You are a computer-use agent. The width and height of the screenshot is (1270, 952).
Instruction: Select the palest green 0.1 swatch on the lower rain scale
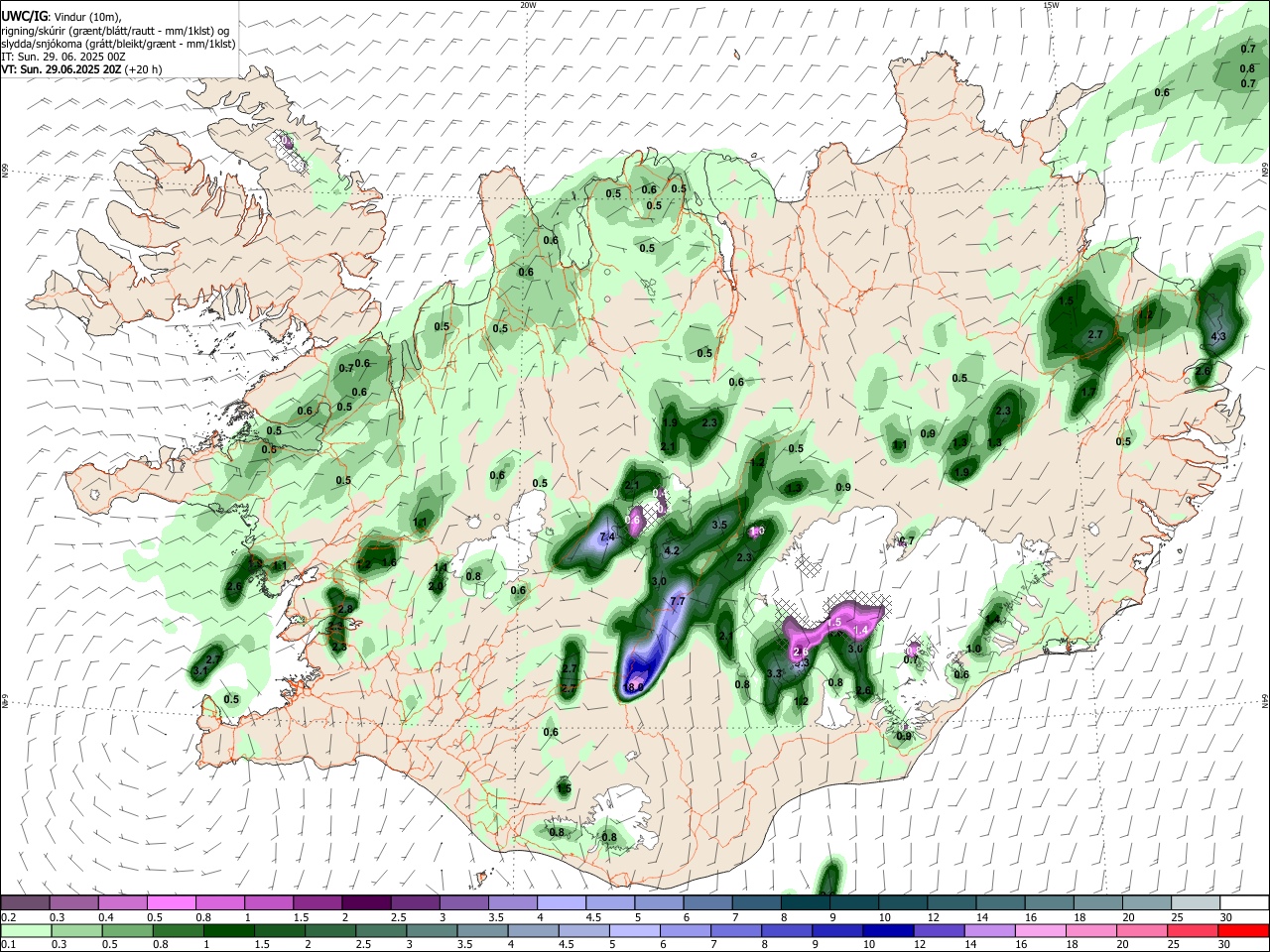(x=26, y=930)
